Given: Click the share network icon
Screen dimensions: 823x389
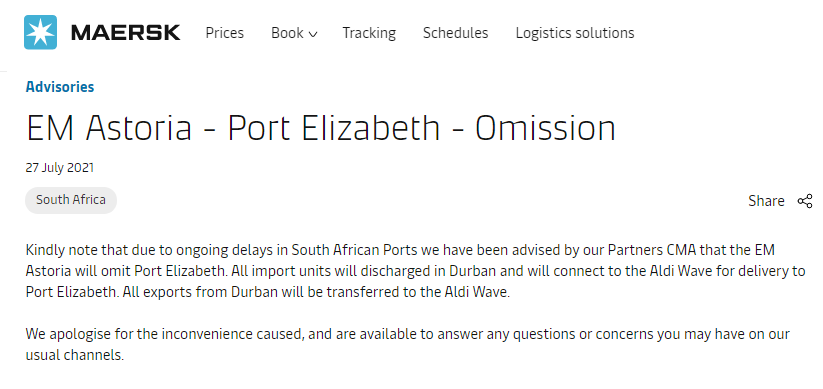Looking at the screenshot, I should coord(805,201).
